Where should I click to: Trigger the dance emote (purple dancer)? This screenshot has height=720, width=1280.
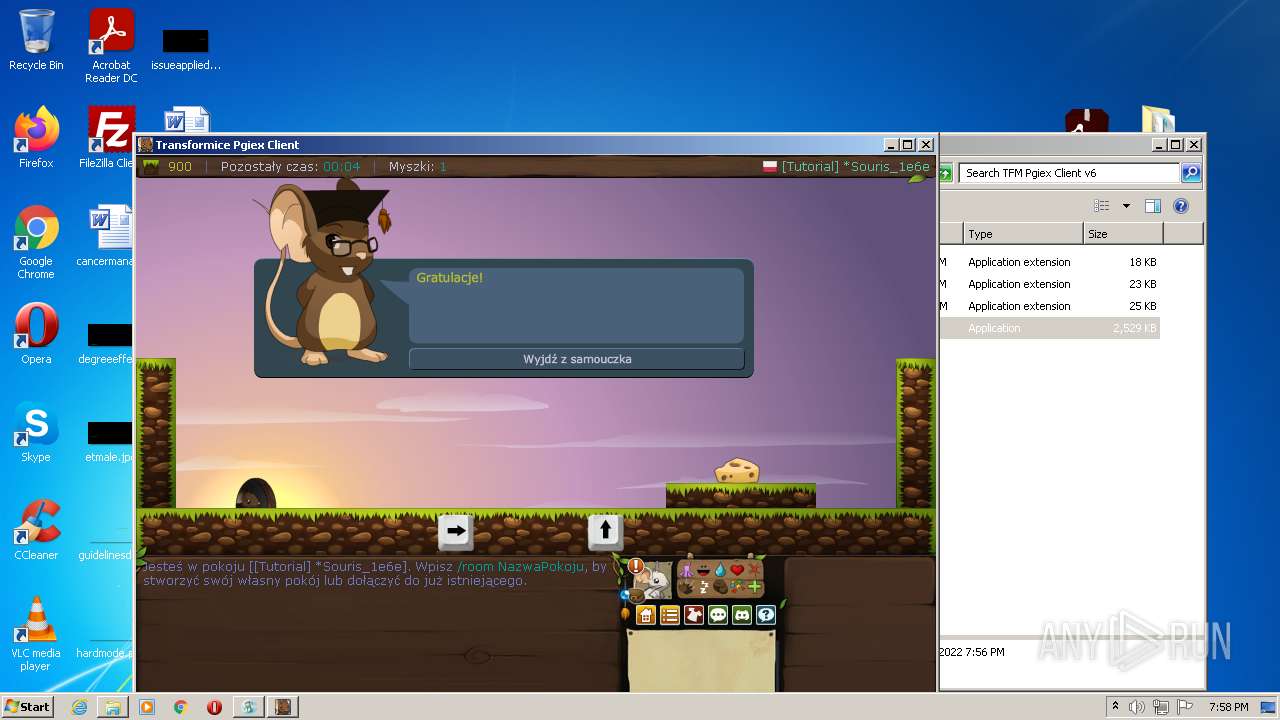[x=686, y=570]
